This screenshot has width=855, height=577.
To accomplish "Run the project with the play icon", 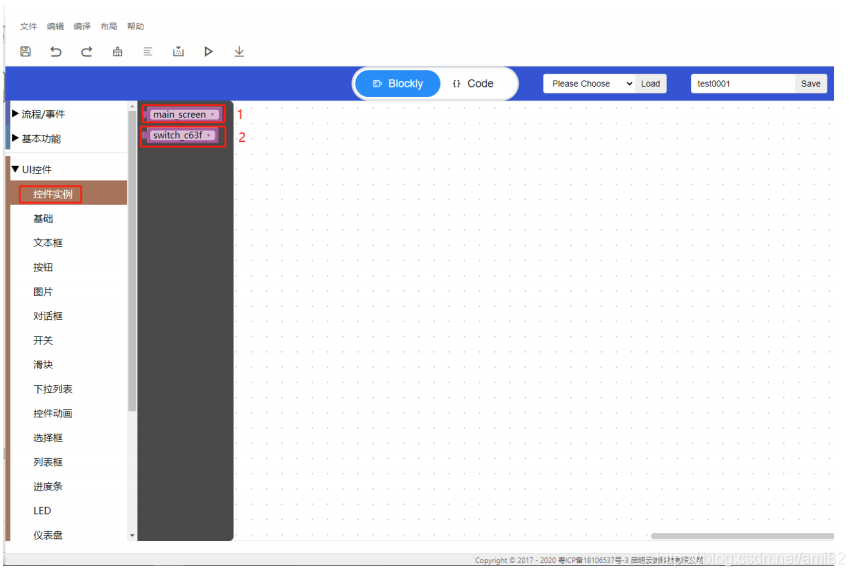I will [x=208, y=51].
